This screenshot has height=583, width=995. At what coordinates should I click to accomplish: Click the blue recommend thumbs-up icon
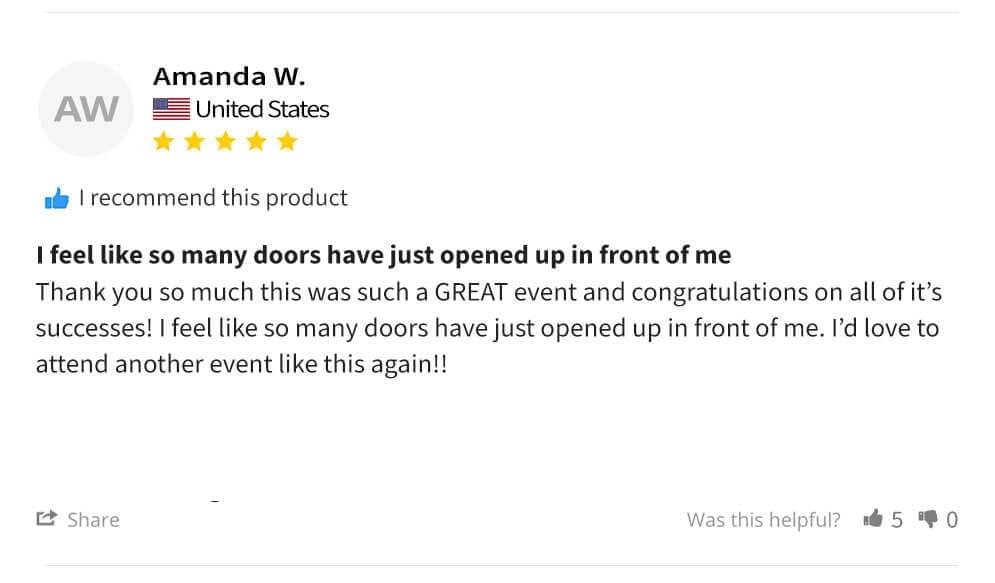point(57,198)
